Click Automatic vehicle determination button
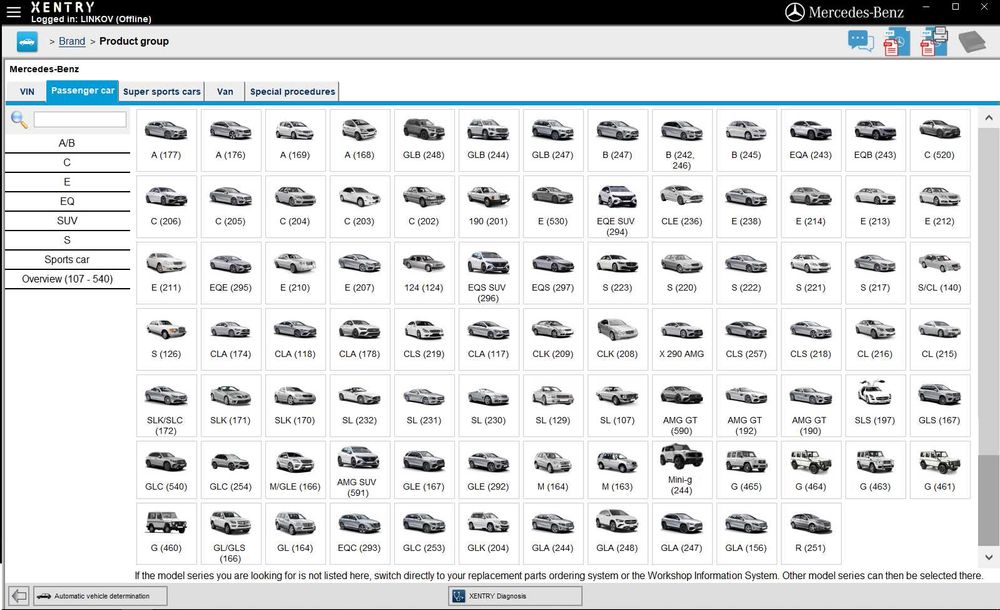The image size is (1000, 610). point(101,596)
